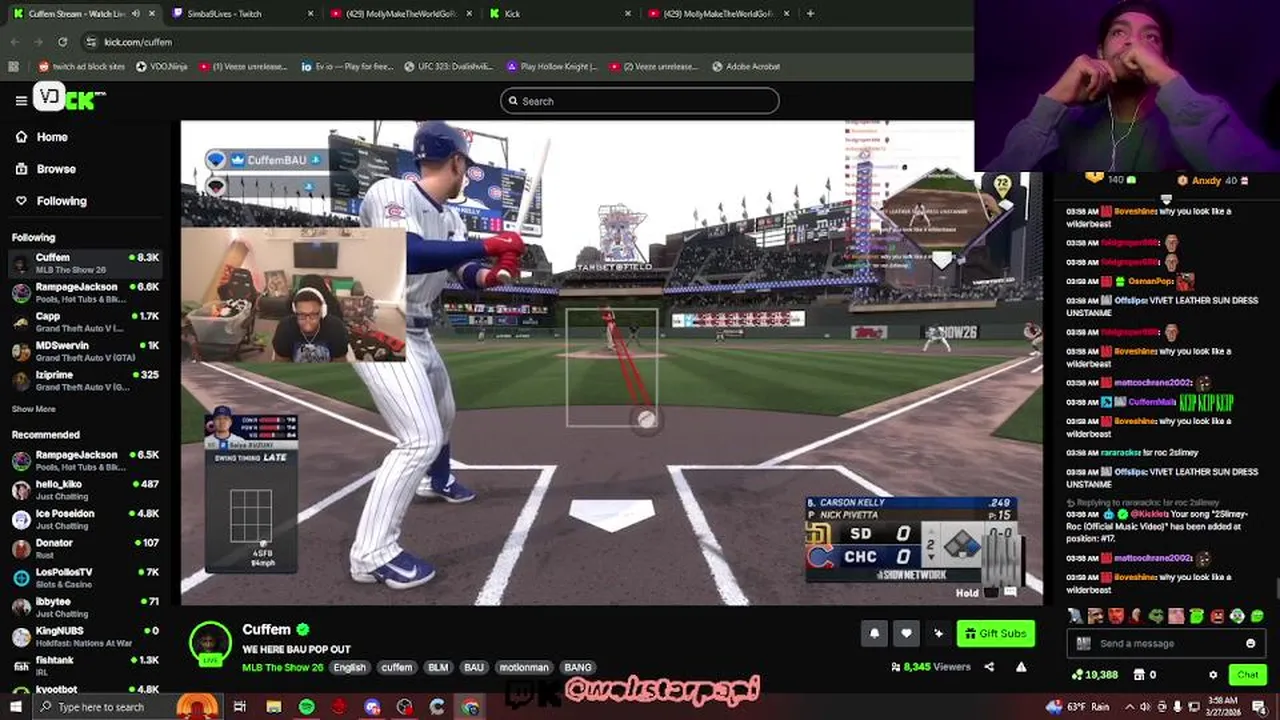This screenshot has height=720, width=1280.
Task: Open Capp channel in Following list
Action: pos(85,322)
